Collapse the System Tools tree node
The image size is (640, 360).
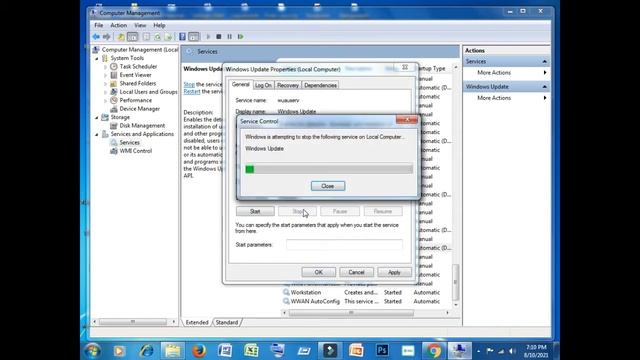coord(97,58)
